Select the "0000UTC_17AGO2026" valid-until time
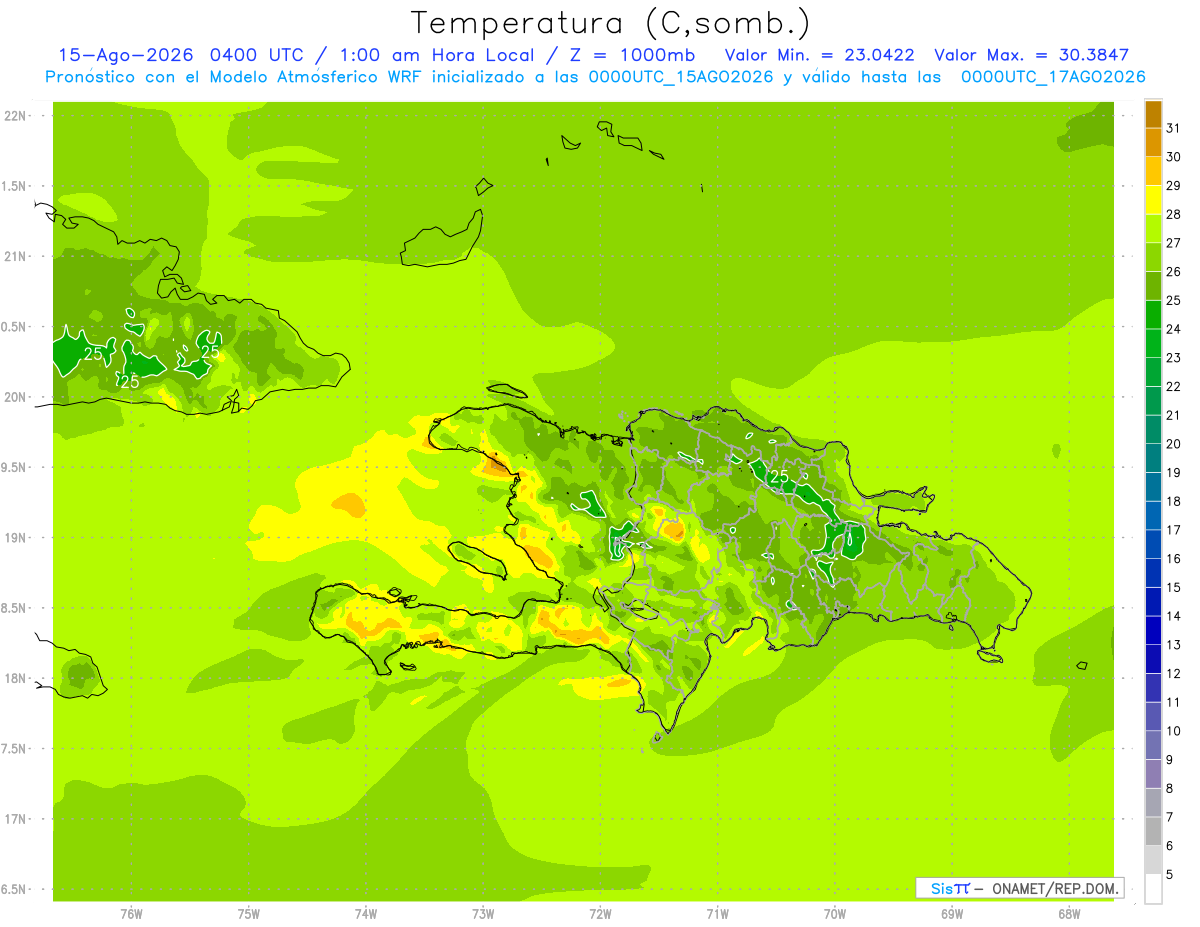This screenshot has height=927, width=1200. 1053,77
